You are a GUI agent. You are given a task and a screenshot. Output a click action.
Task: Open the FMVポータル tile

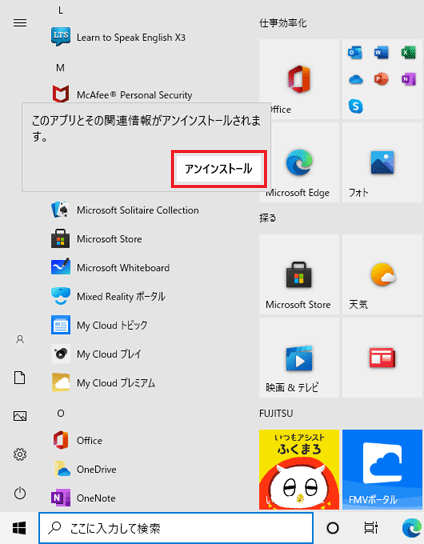pos(382,469)
